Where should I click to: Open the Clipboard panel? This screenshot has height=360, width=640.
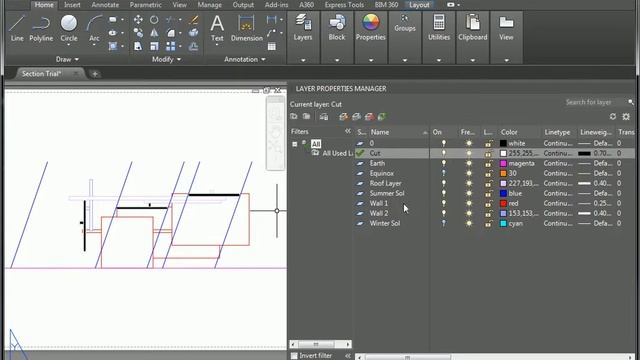click(x=473, y=28)
